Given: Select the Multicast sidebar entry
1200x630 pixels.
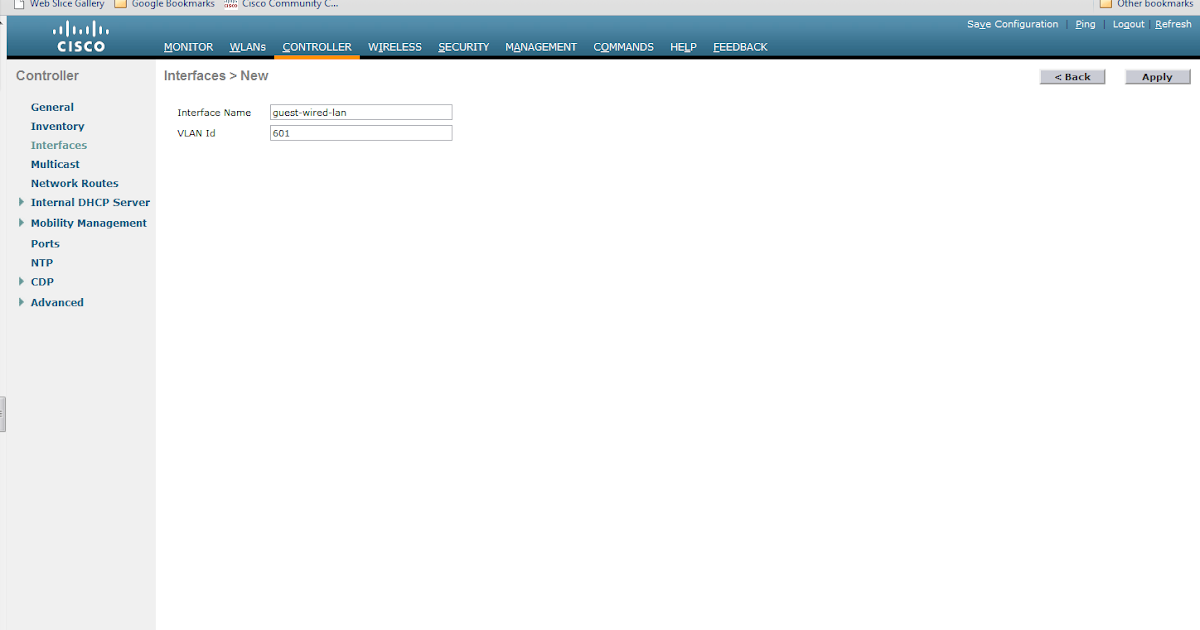Looking at the screenshot, I should (x=55, y=163).
